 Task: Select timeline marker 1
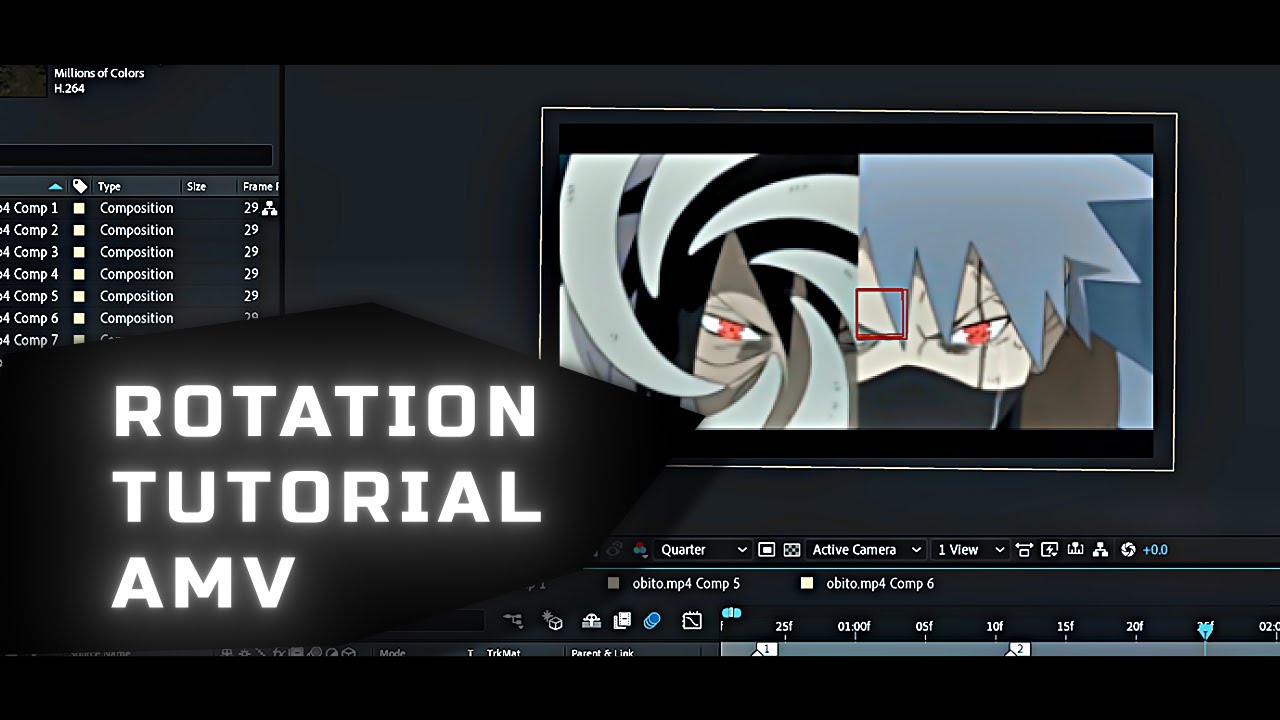[766, 649]
